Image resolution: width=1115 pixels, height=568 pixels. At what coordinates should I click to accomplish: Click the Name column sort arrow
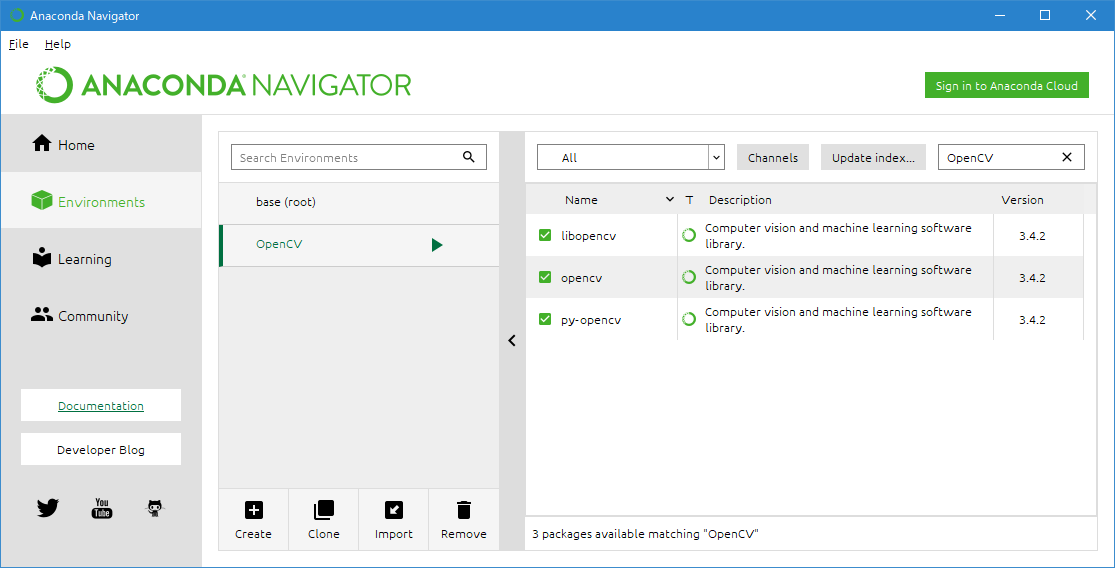[669, 200]
